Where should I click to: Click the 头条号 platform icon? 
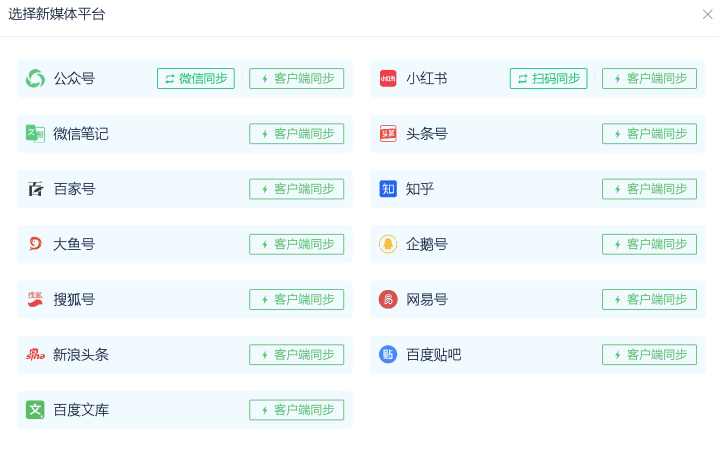[x=388, y=133]
